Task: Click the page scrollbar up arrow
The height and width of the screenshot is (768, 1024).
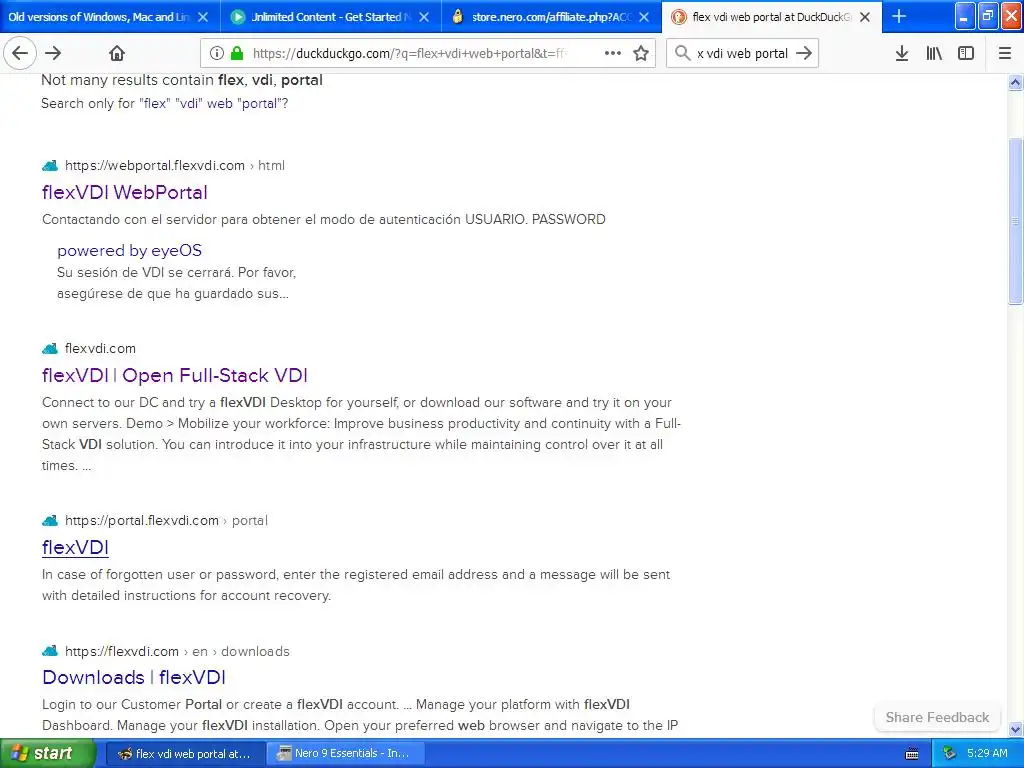Action: (x=1015, y=82)
